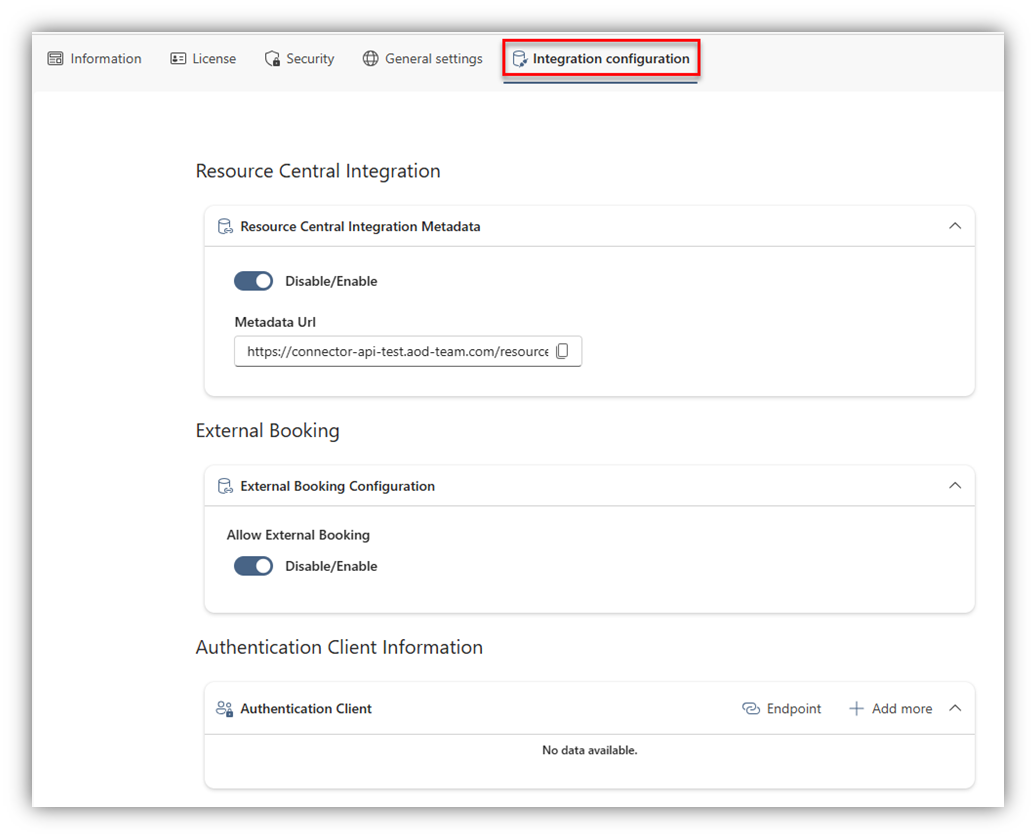Click the Endpoint chain-link icon
This screenshot has height=839, width=1036.
[x=751, y=709]
